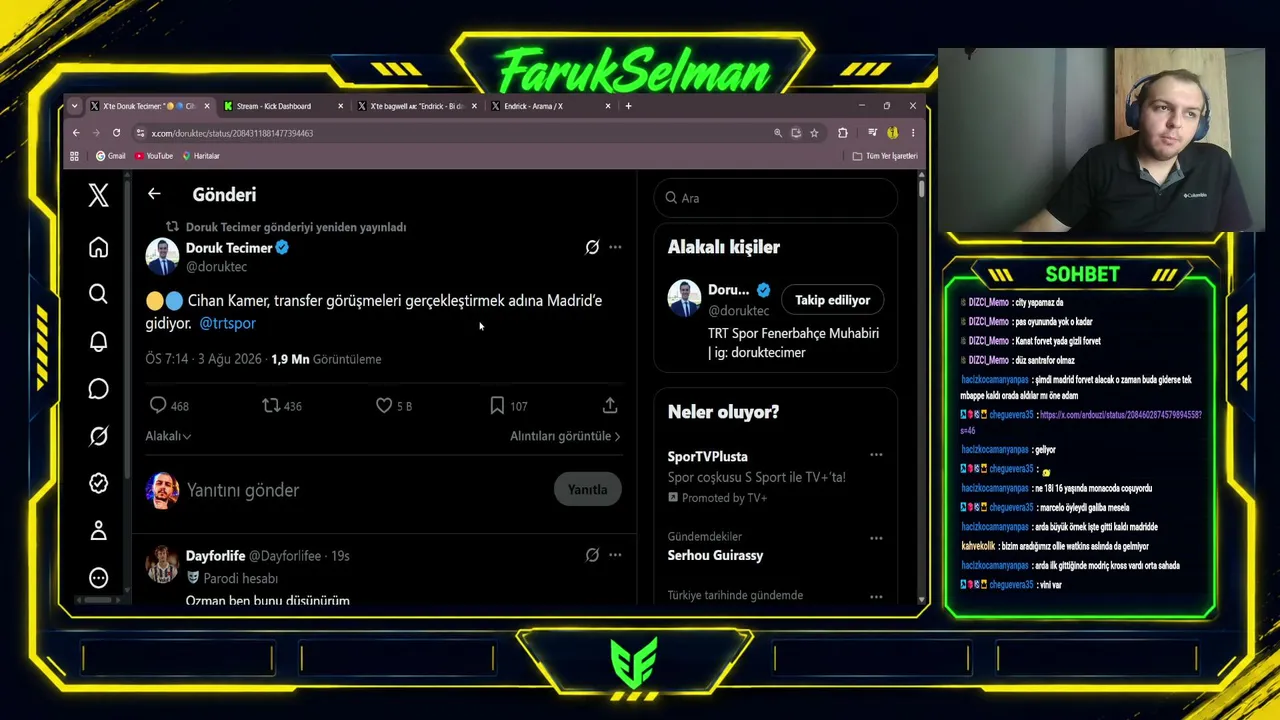
Task: Close the Stream - Kick Dashboard tab
Action: 341,106
